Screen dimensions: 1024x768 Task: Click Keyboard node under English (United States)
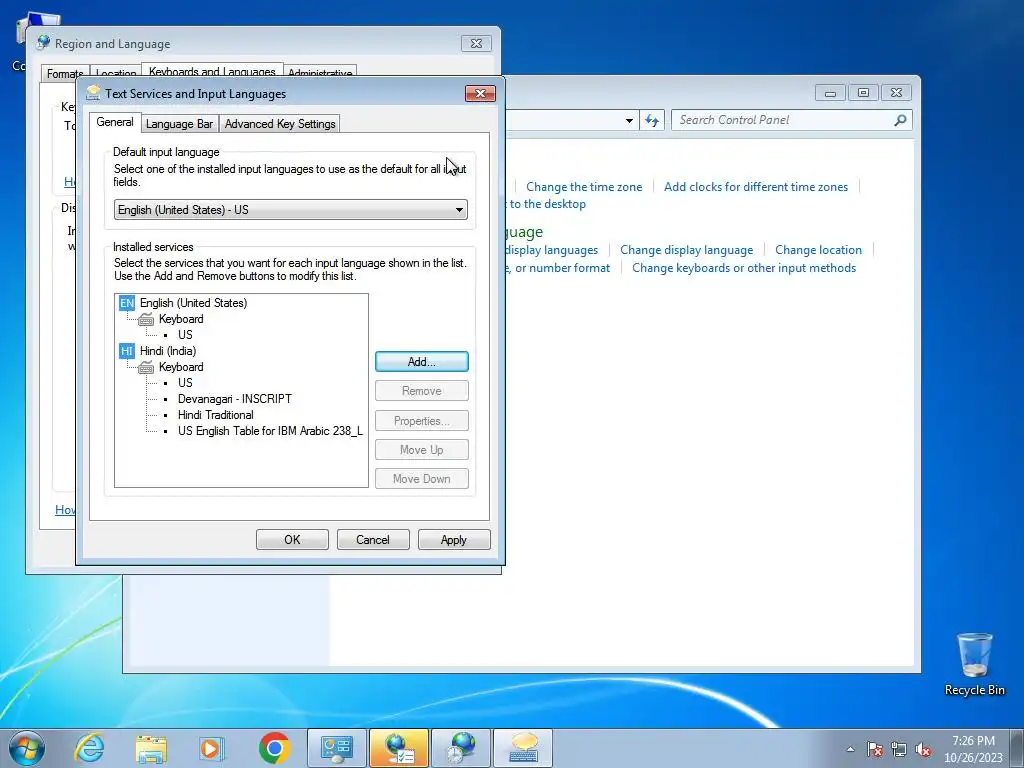pos(181,319)
